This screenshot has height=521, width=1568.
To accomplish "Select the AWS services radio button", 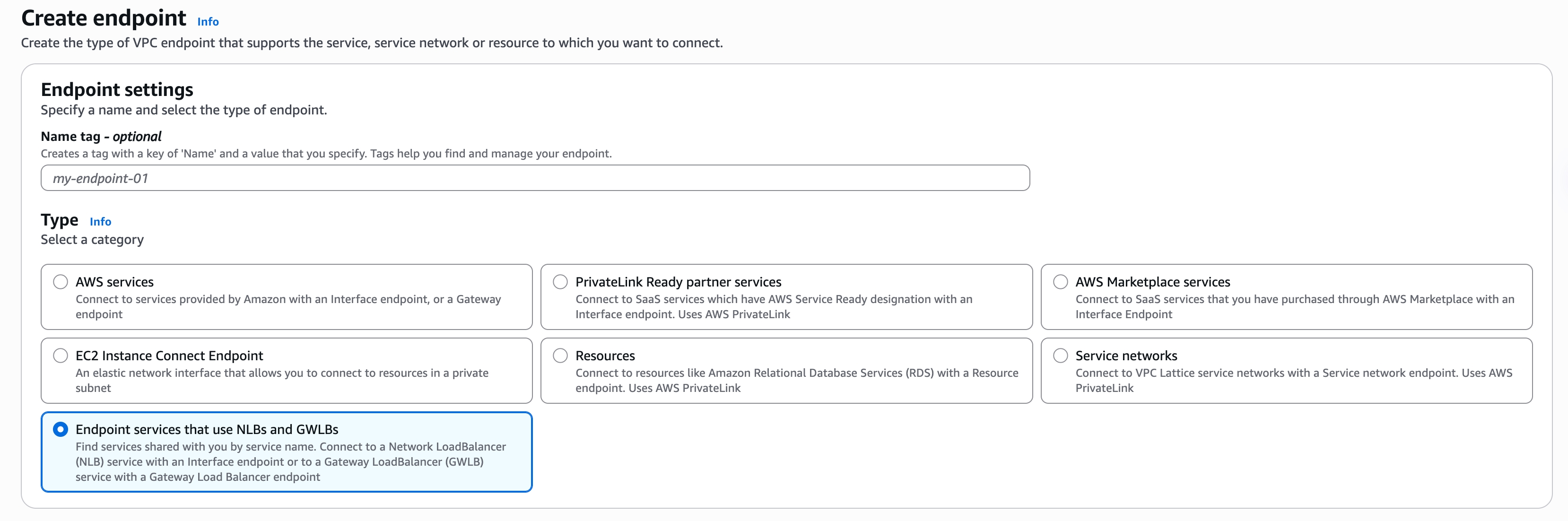I will coord(60,282).
